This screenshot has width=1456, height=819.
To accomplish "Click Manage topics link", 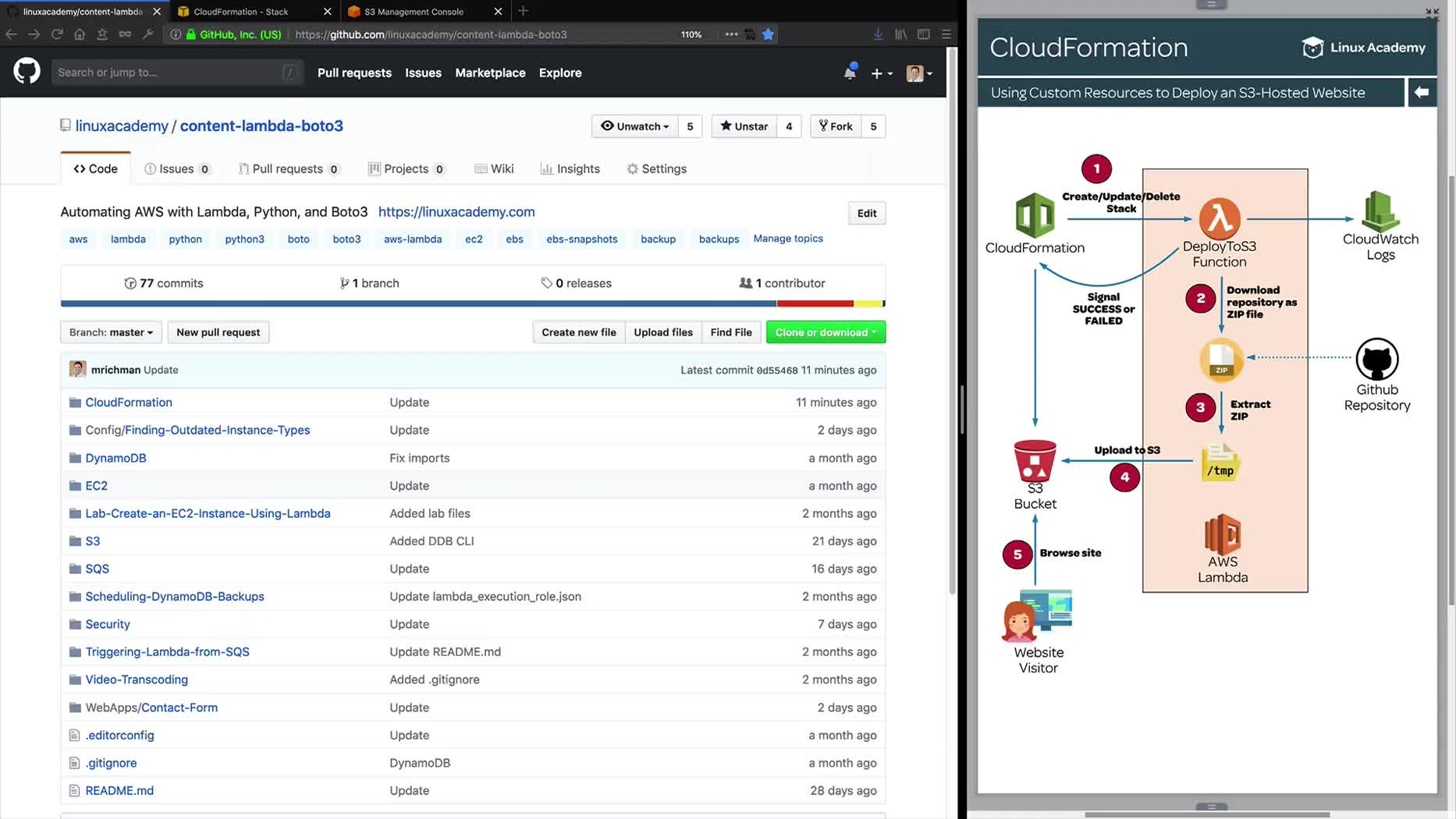I will click(x=788, y=239).
